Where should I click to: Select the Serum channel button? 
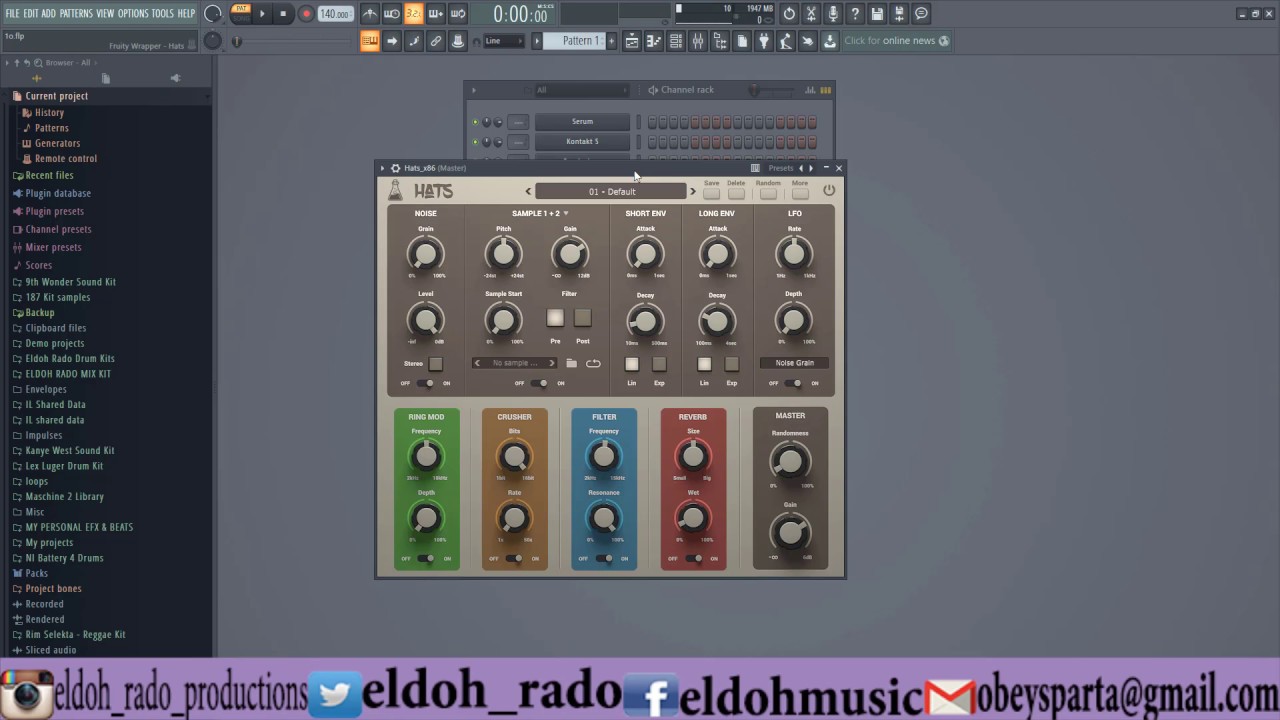[x=582, y=122]
